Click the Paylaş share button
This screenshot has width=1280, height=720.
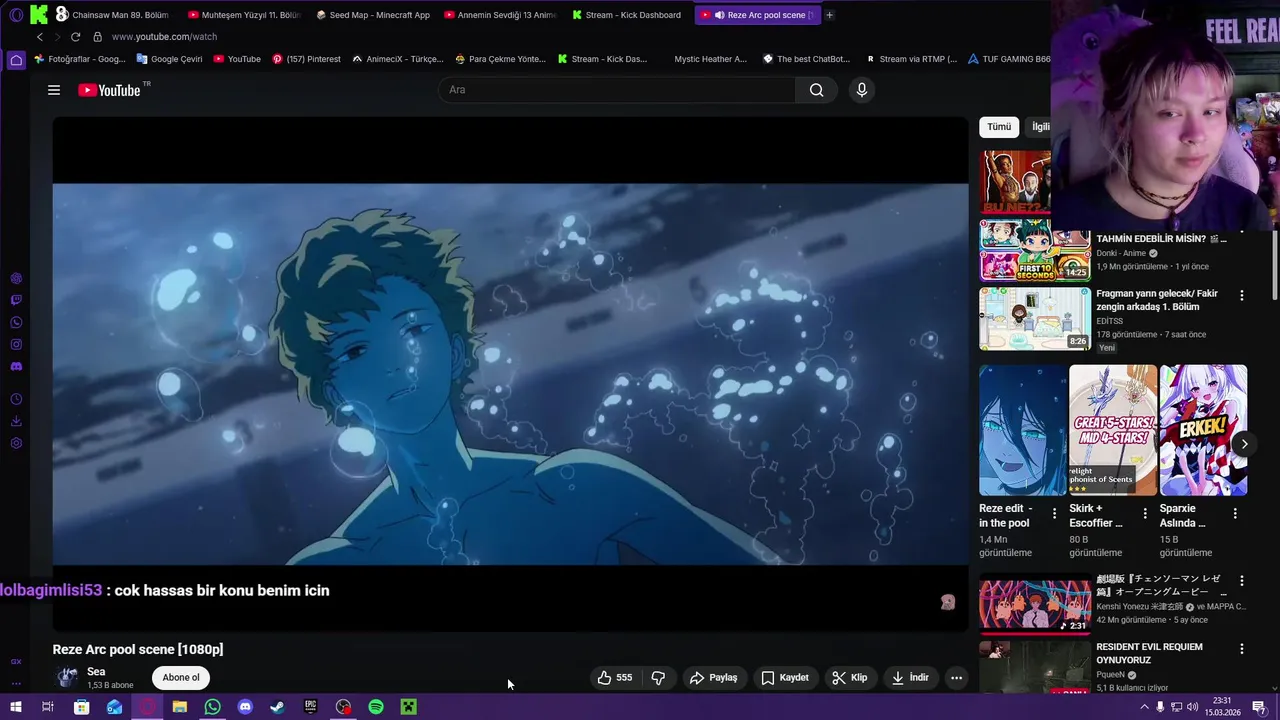click(714, 678)
